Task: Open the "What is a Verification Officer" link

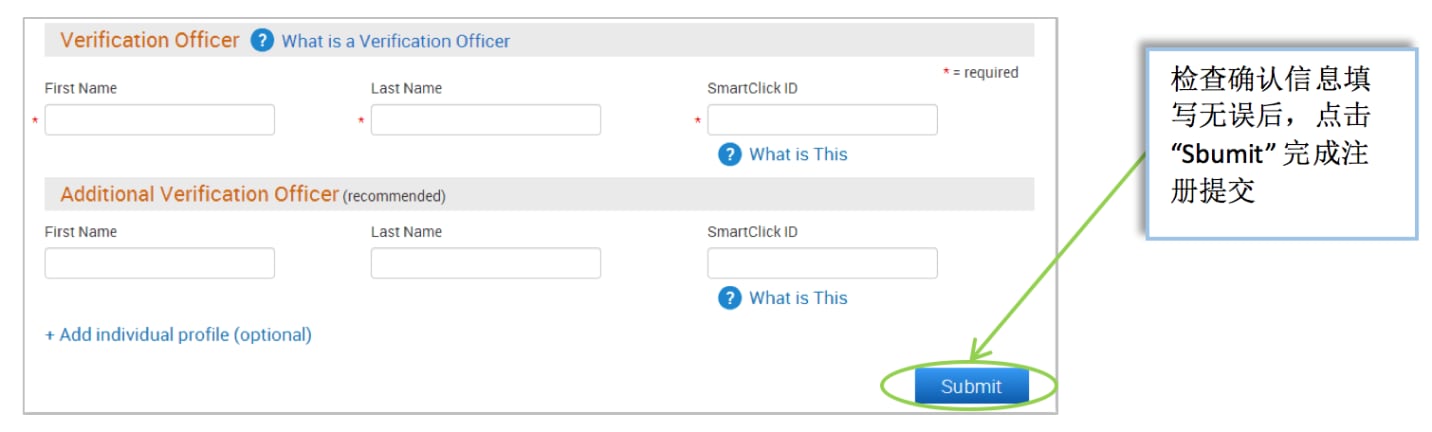Action: [395, 41]
